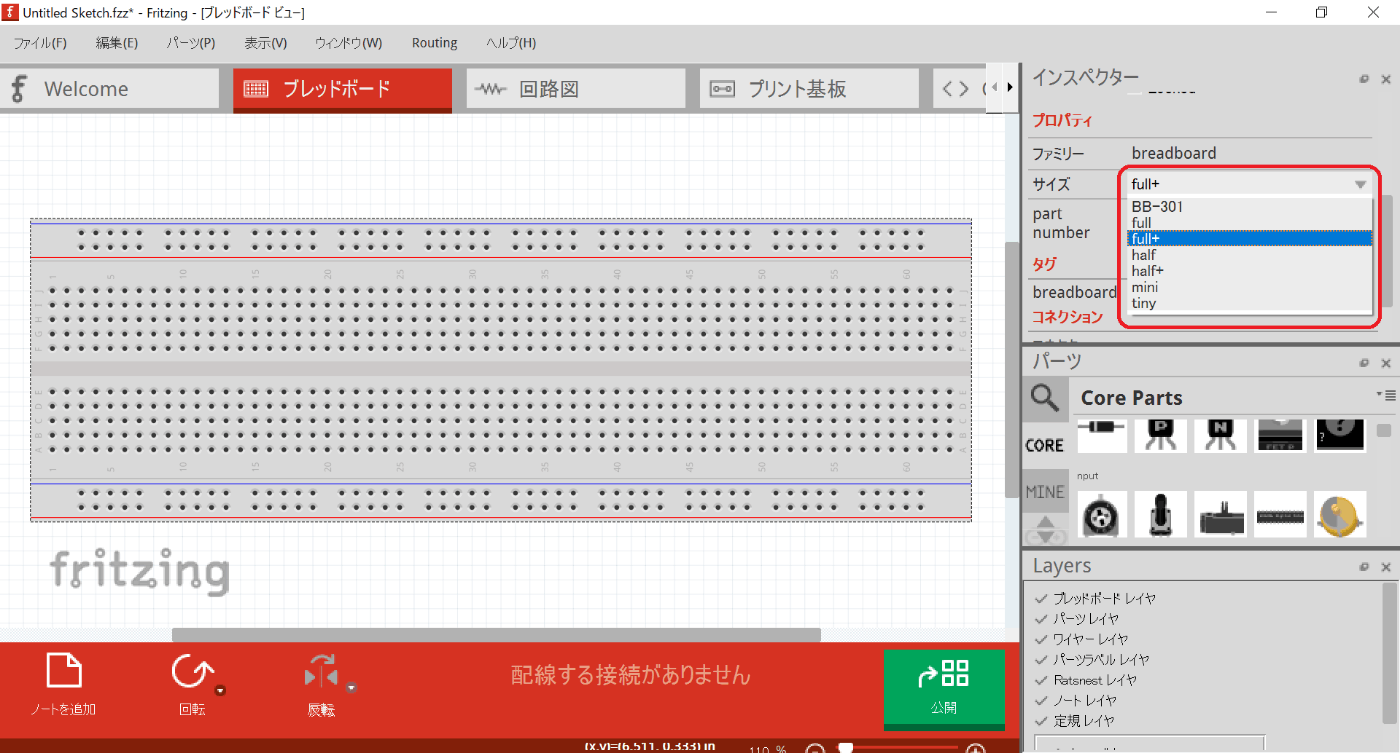The width and height of the screenshot is (1400, 753).
Task: Show more view tabs via right arrow
Action: (x=1010, y=88)
